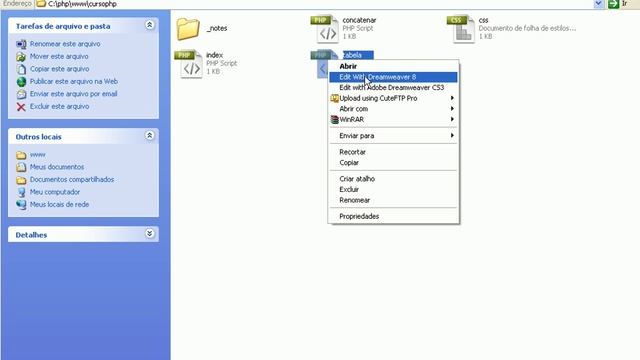Collapse the Tarefas de arquivo e pasta panel
640x360 pixels.
tap(149, 25)
